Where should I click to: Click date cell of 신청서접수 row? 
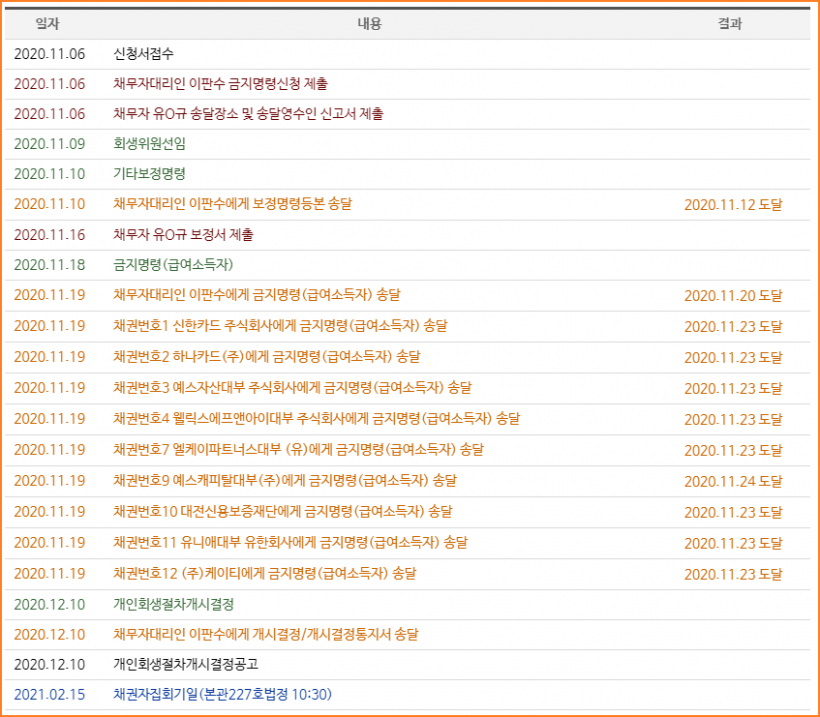click(x=50, y=54)
